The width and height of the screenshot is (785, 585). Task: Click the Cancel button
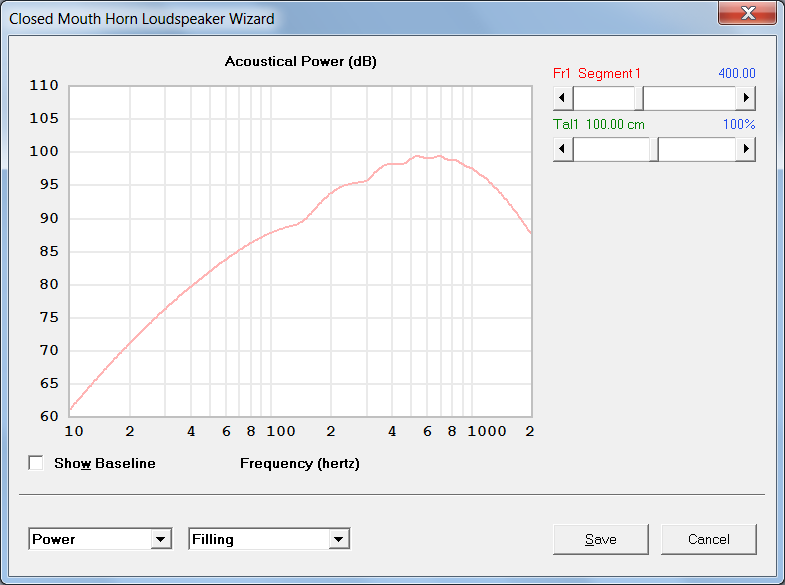(708, 539)
